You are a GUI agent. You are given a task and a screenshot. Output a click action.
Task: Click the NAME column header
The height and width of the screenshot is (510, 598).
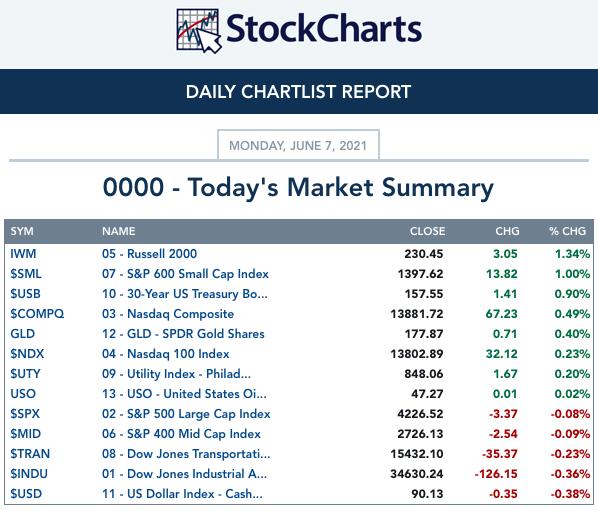pos(119,231)
